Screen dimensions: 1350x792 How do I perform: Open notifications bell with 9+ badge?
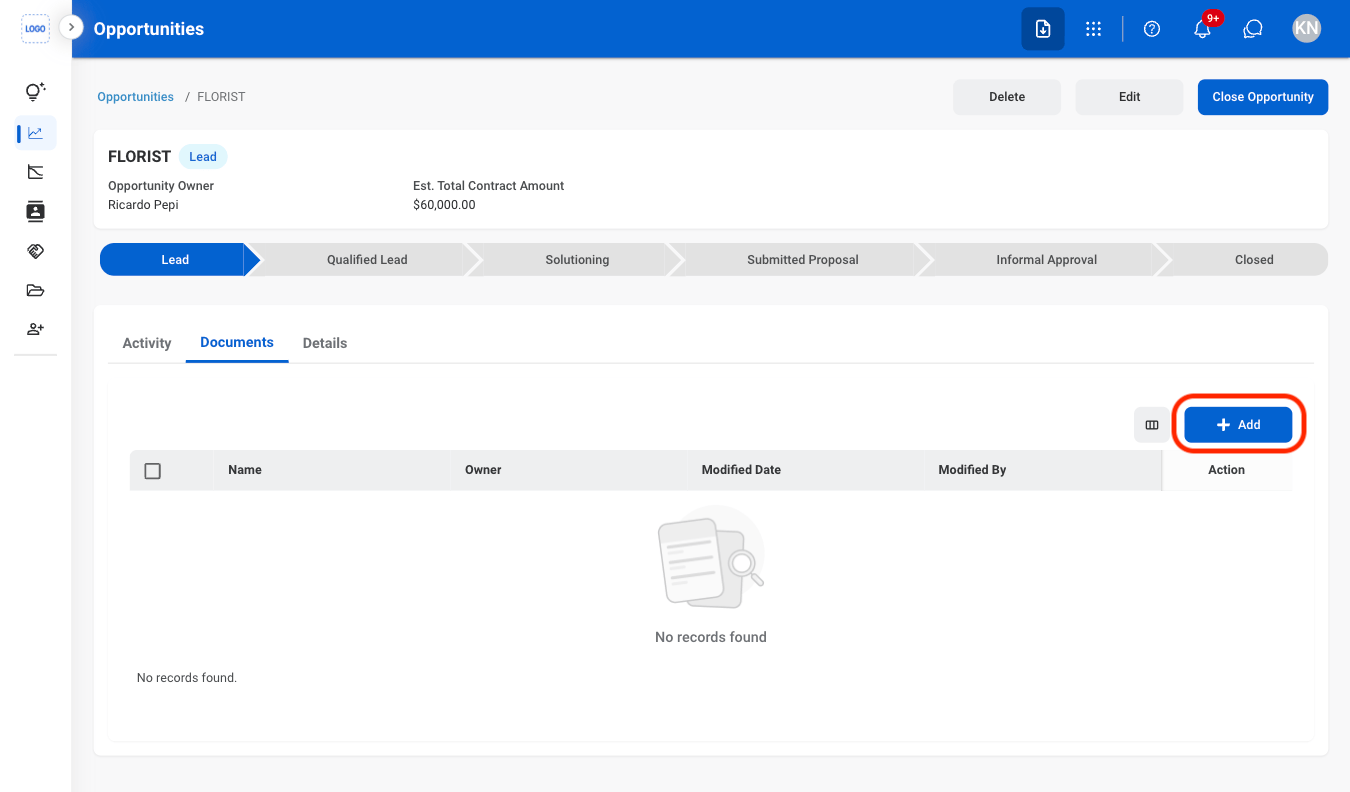[1203, 29]
